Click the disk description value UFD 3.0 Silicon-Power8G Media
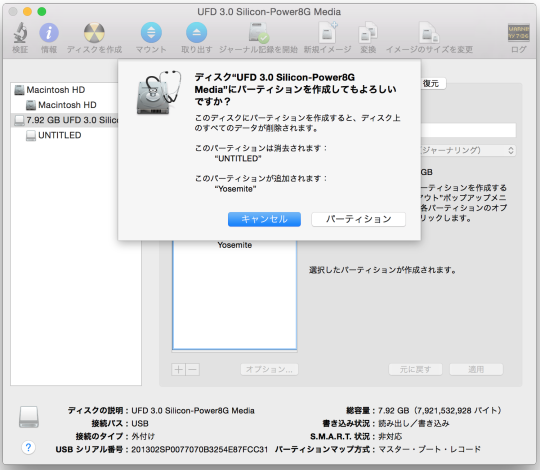Image resolution: width=540 pixels, height=470 pixels. (x=193, y=411)
